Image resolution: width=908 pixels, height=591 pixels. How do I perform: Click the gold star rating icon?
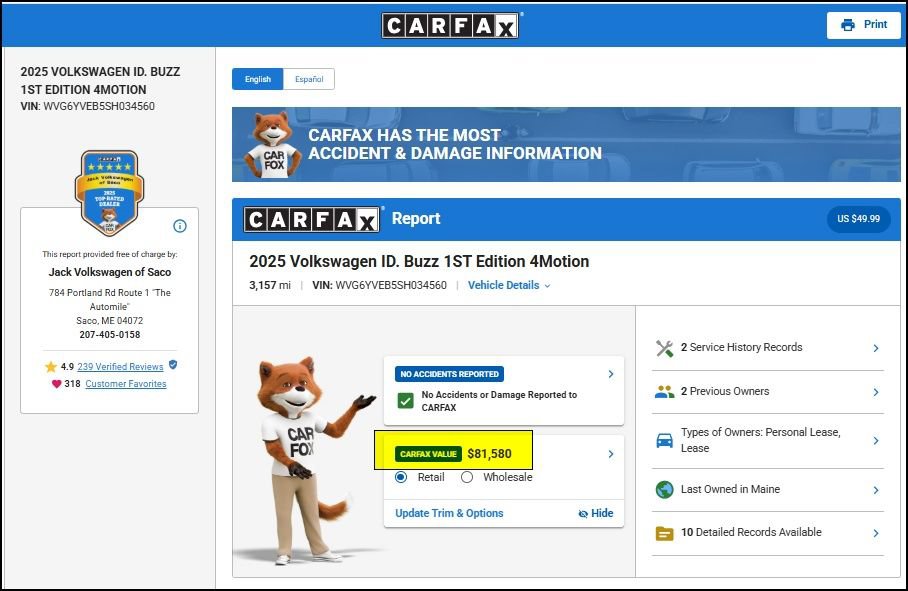click(x=51, y=366)
